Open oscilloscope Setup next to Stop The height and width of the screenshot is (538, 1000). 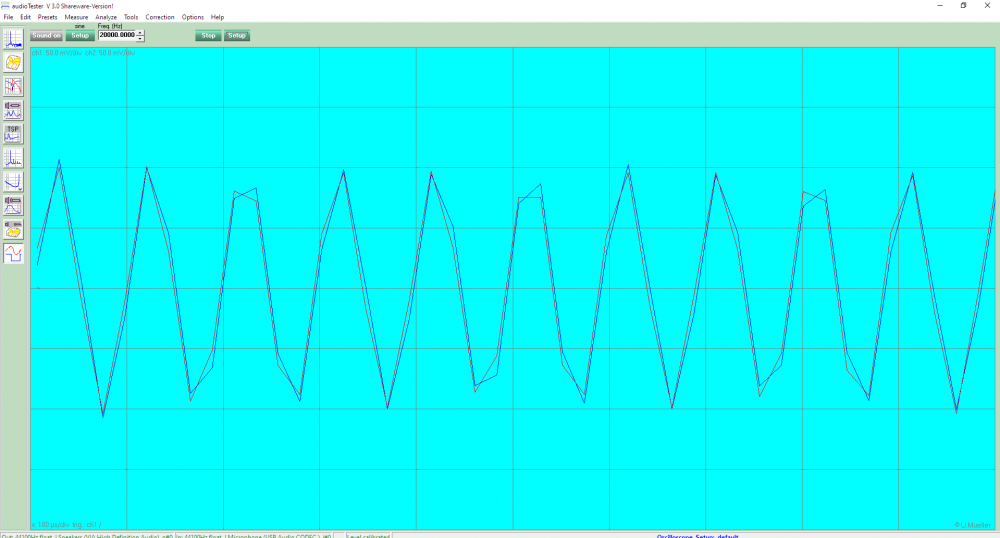click(x=237, y=36)
